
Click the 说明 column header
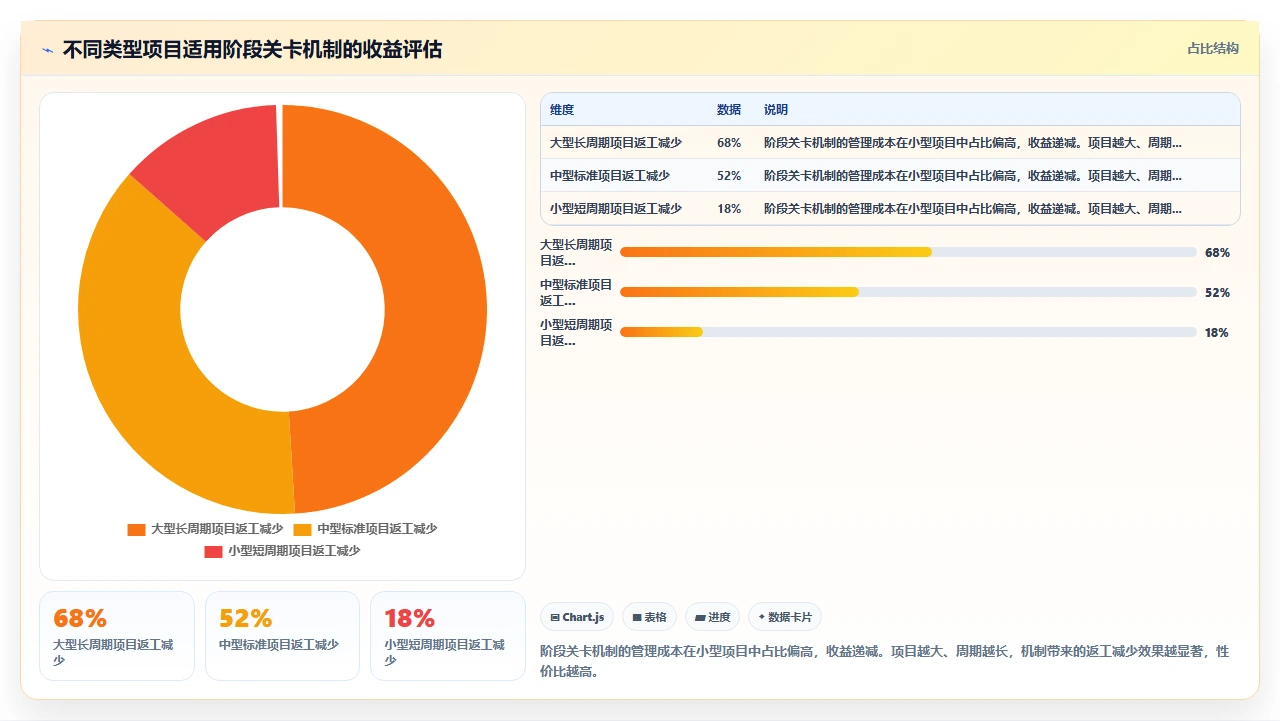click(776, 110)
